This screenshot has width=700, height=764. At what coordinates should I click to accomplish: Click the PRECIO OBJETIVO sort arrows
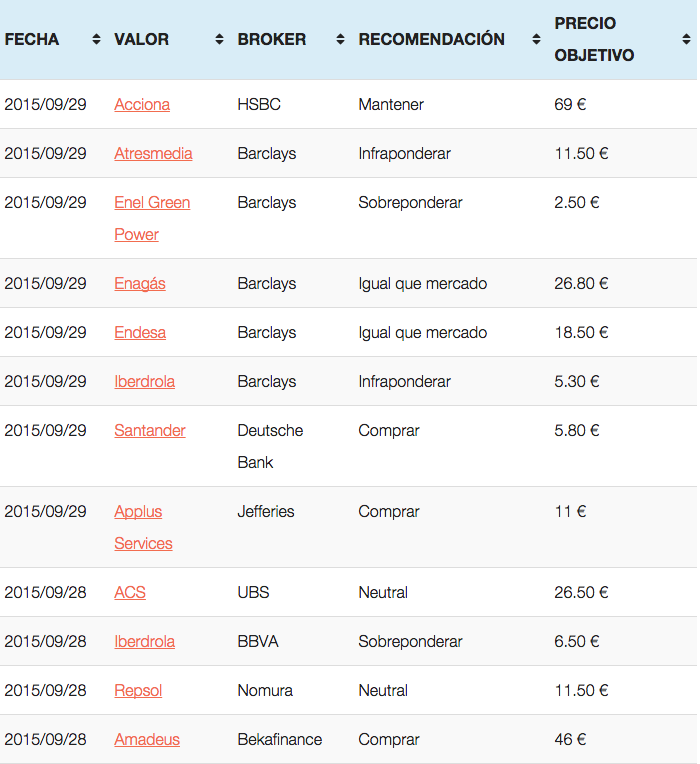pos(686,39)
